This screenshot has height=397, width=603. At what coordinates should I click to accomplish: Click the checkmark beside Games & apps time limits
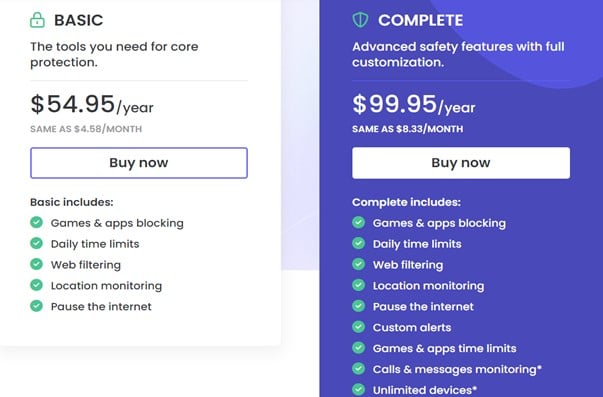click(358, 348)
